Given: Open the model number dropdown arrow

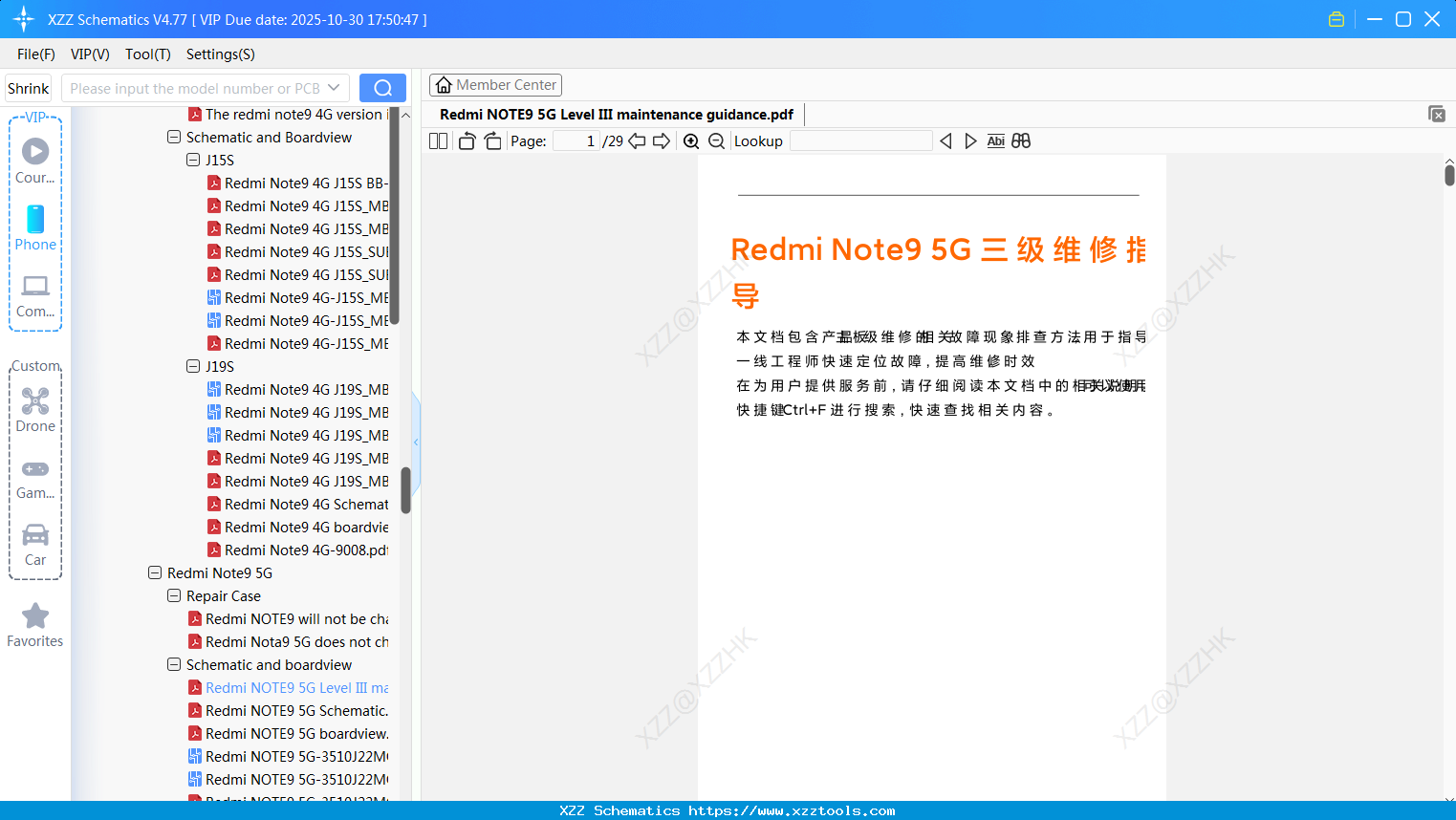Looking at the screenshot, I should pos(334,87).
